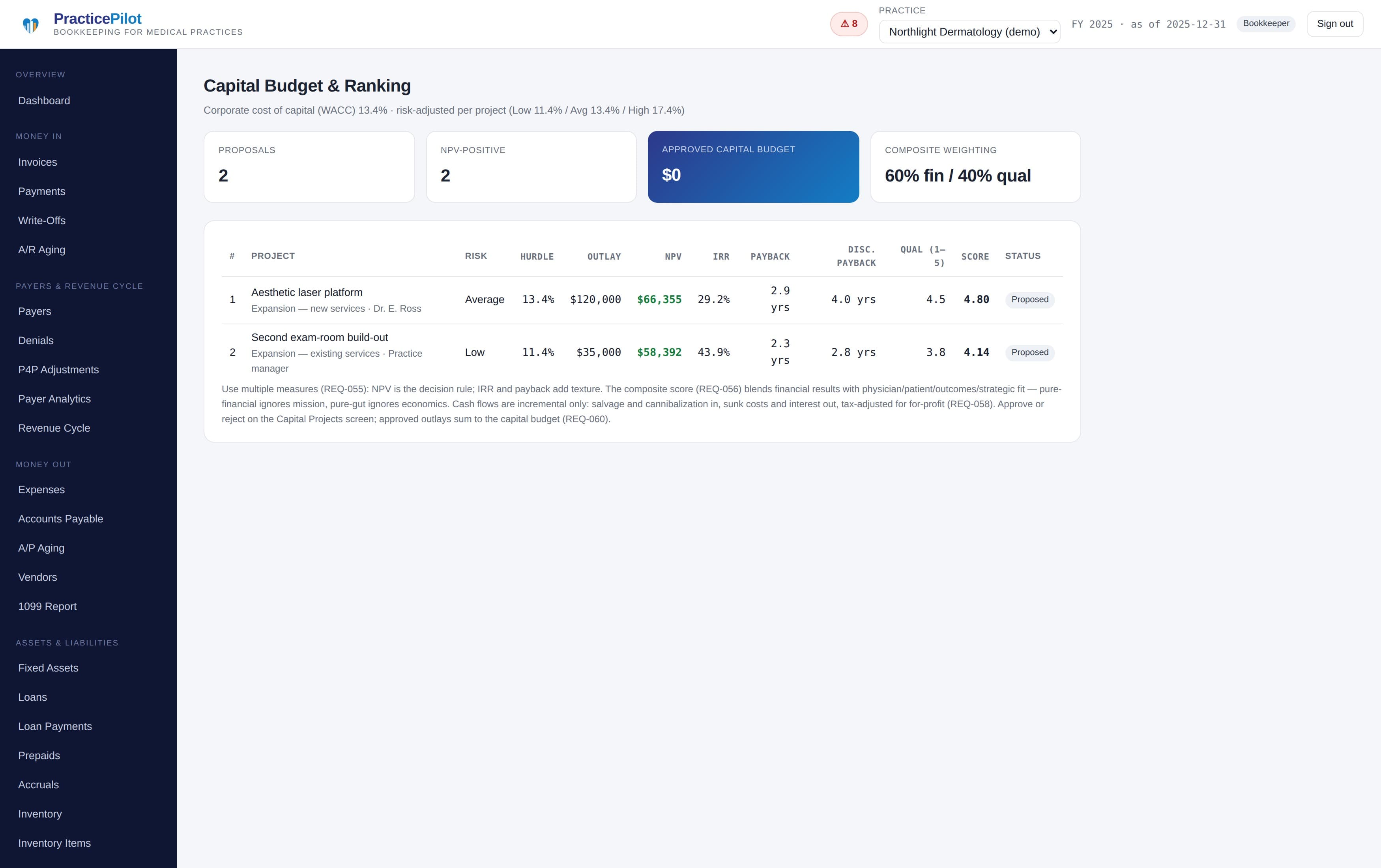Open Accruals in the sidebar
The width and height of the screenshot is (1381, 868).
pyautogui.click(x=38, y=785)
